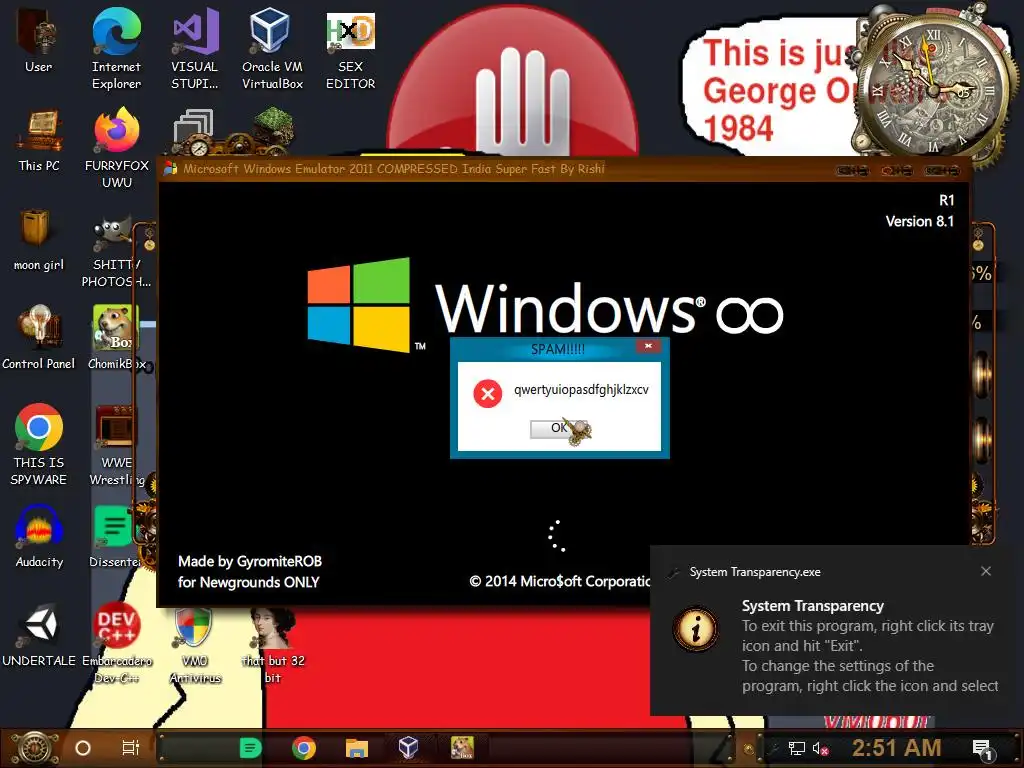Open File Explorer from the taskbar

pos(357,748)
